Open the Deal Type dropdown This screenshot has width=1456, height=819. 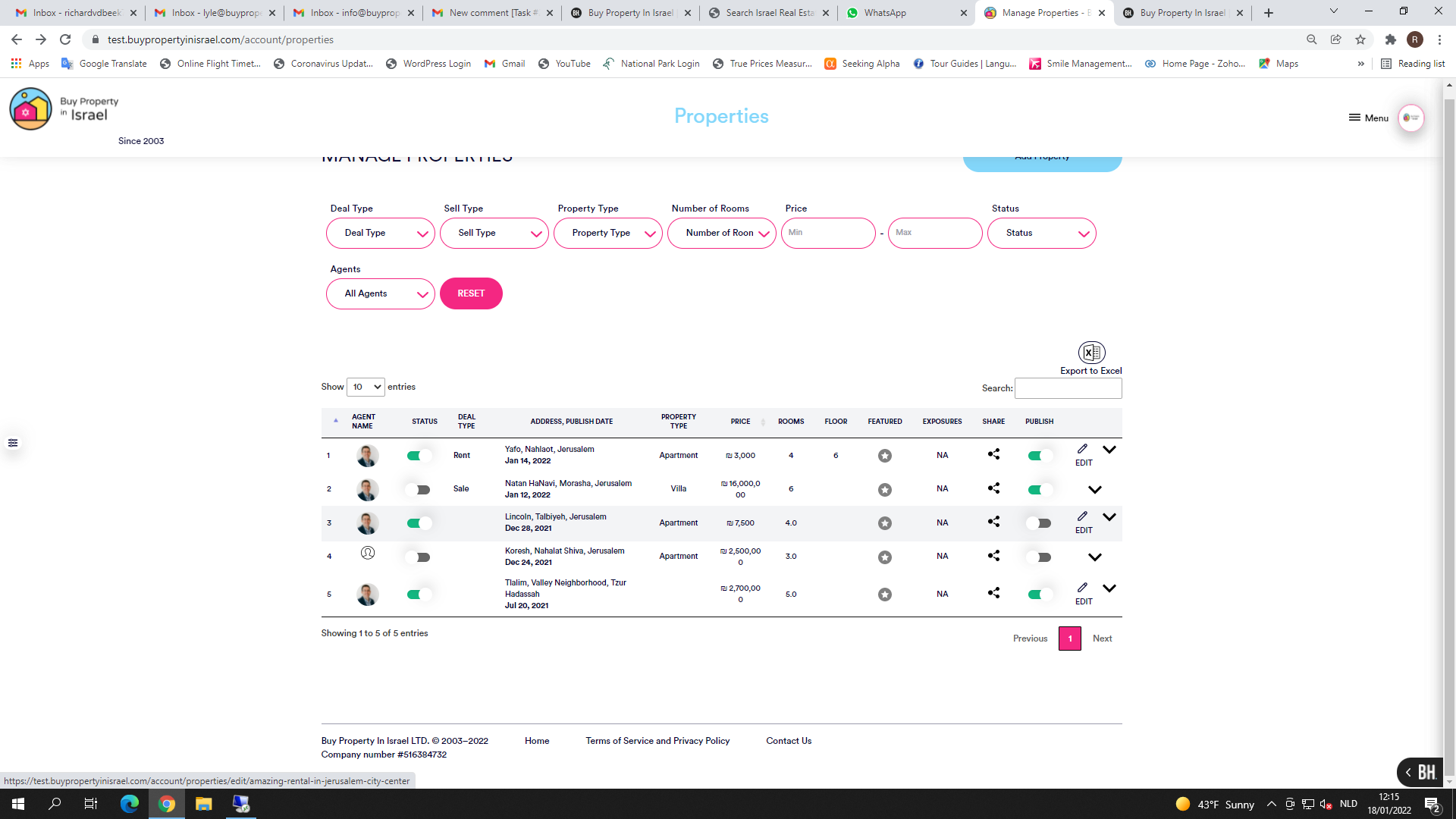coord(380,234)
